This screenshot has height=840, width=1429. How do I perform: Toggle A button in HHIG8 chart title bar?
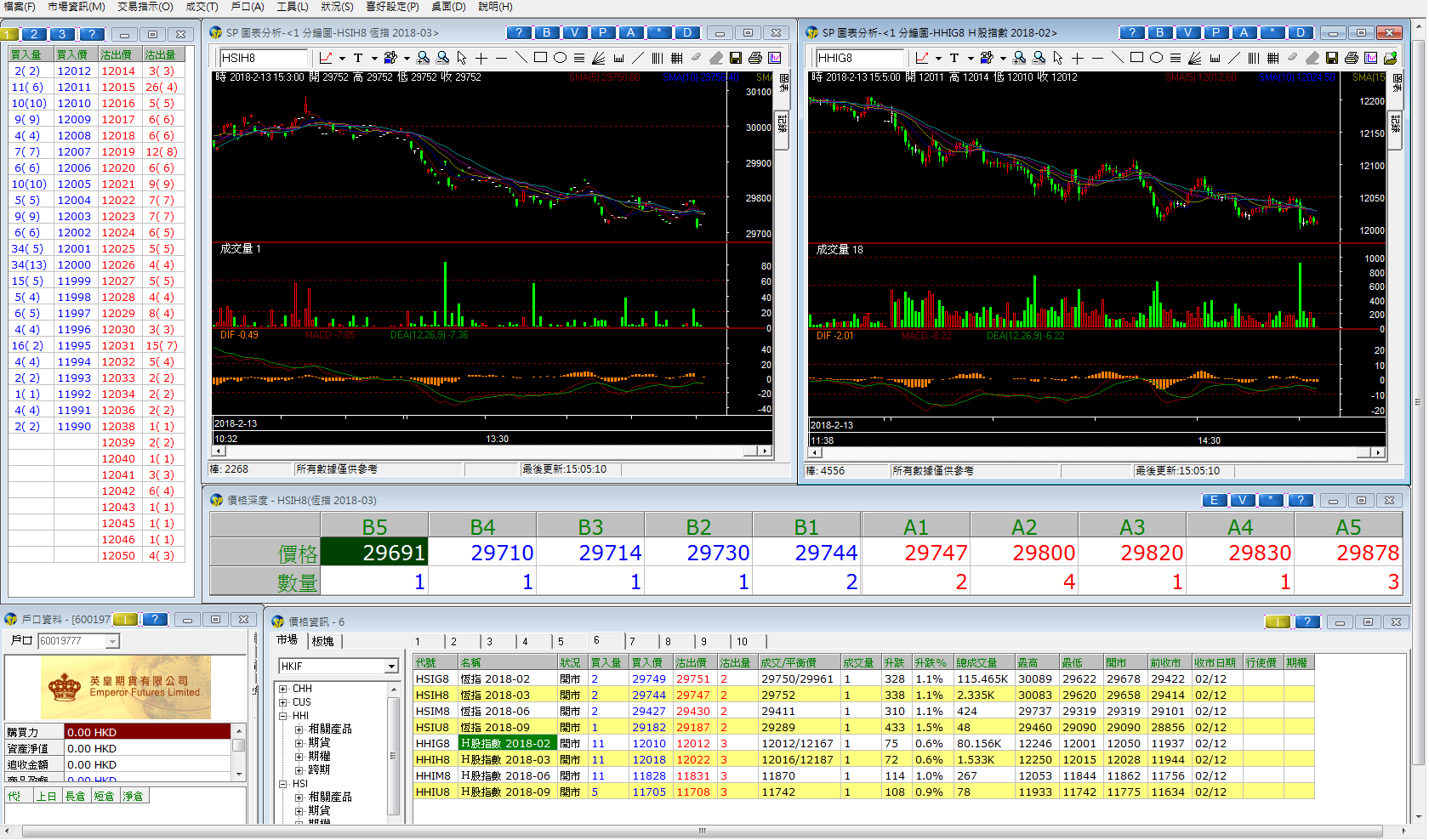pyautogui.click(x=1244, y=32)
